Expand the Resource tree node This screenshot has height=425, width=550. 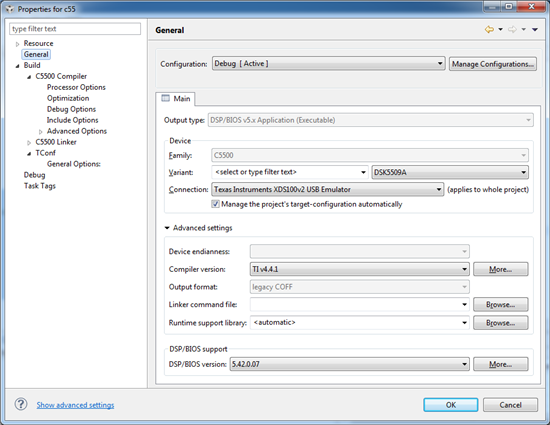(x=17, y=44)
